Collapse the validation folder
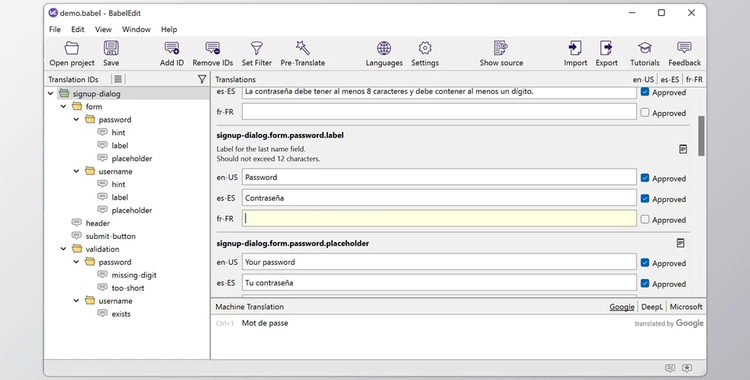This screenshot has width=750, height=380. (64, 248)
